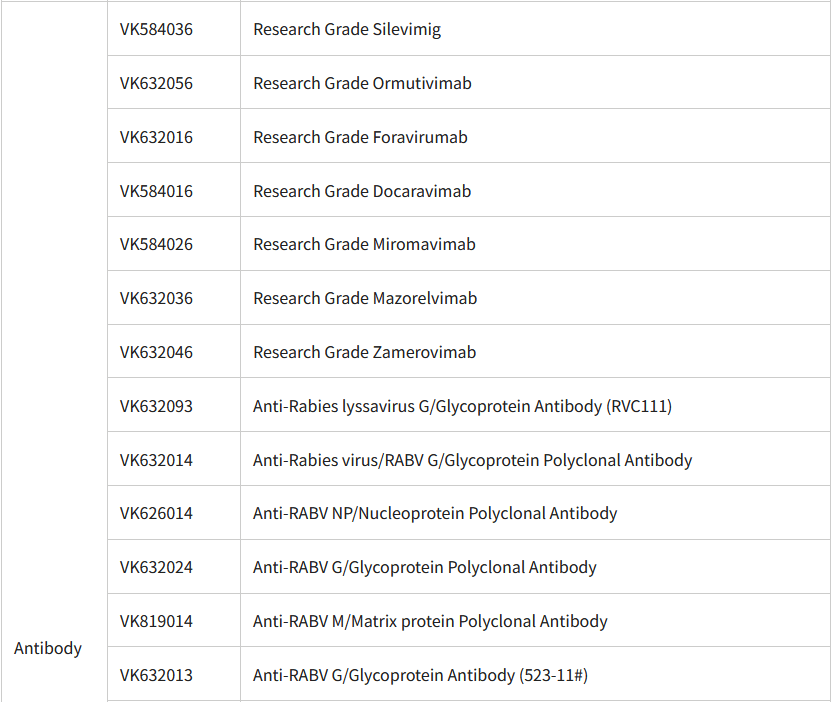Image resolution: width=832 pixels, height=702 pixels.
Task: Open Research Grade Ormutivimab entry
Action: click(x=362, y=83)
